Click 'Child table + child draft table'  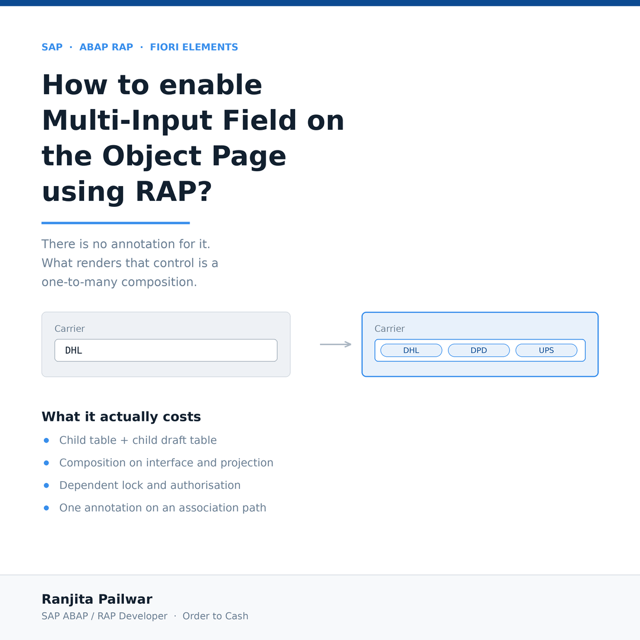[138, 440]
